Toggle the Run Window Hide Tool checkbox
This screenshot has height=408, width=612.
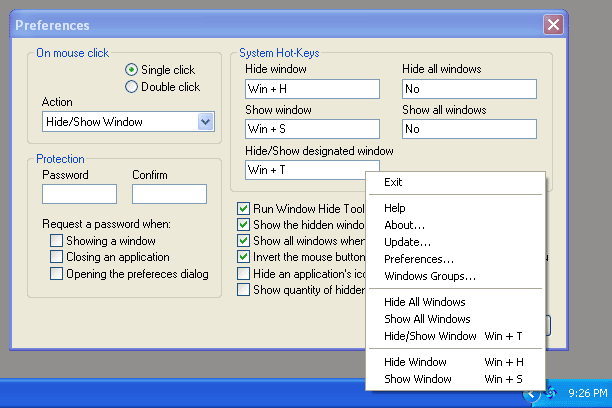(x=243, y=209)
